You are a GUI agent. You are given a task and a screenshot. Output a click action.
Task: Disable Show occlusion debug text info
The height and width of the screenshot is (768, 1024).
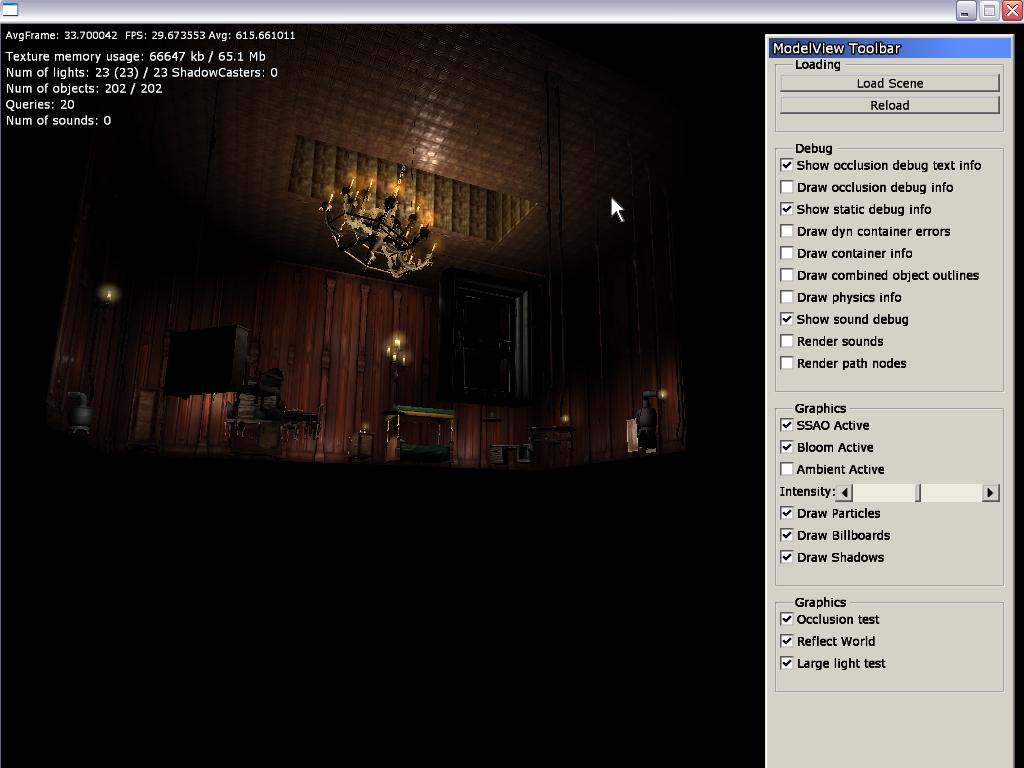pyautogui.click(x=787, y=165)
